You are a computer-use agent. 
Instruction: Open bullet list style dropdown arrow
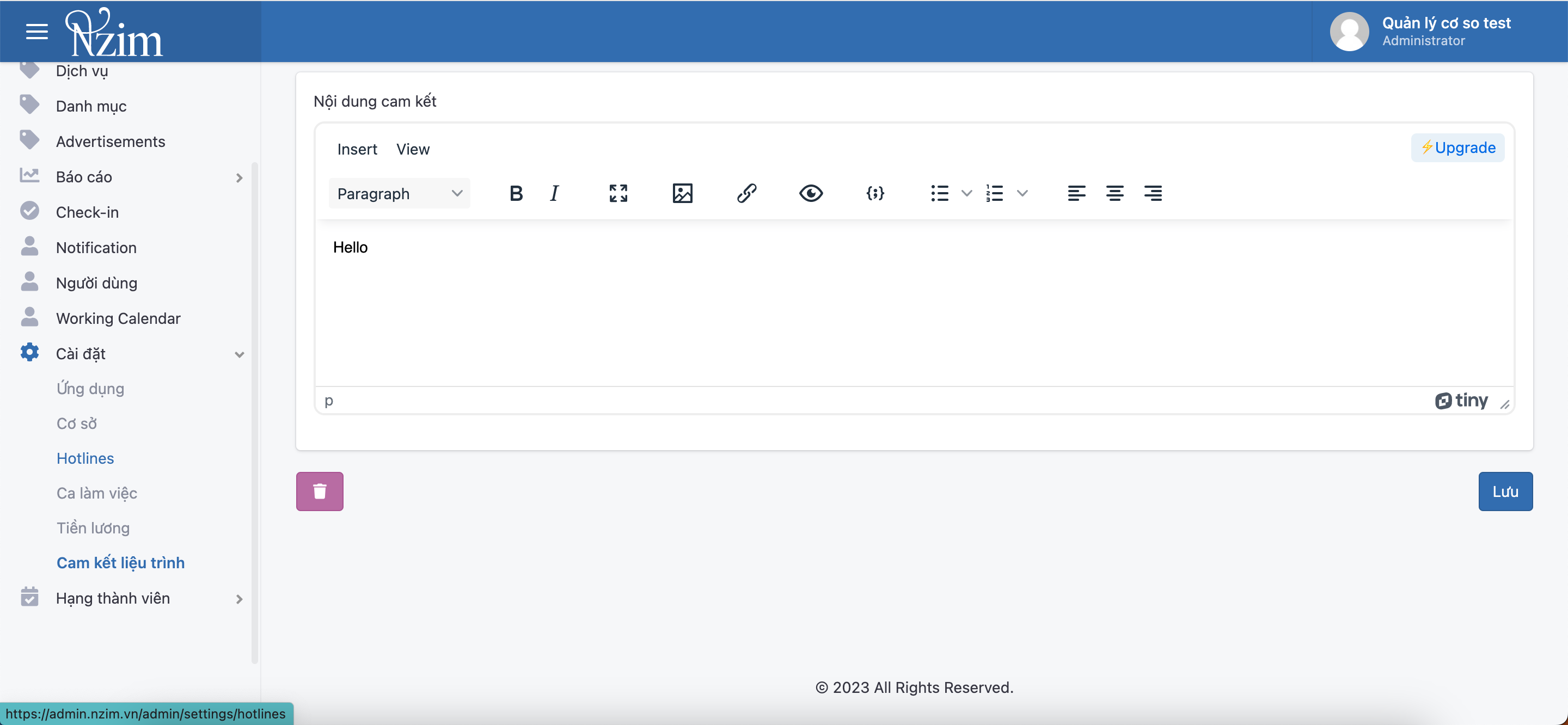click(966, 194)
